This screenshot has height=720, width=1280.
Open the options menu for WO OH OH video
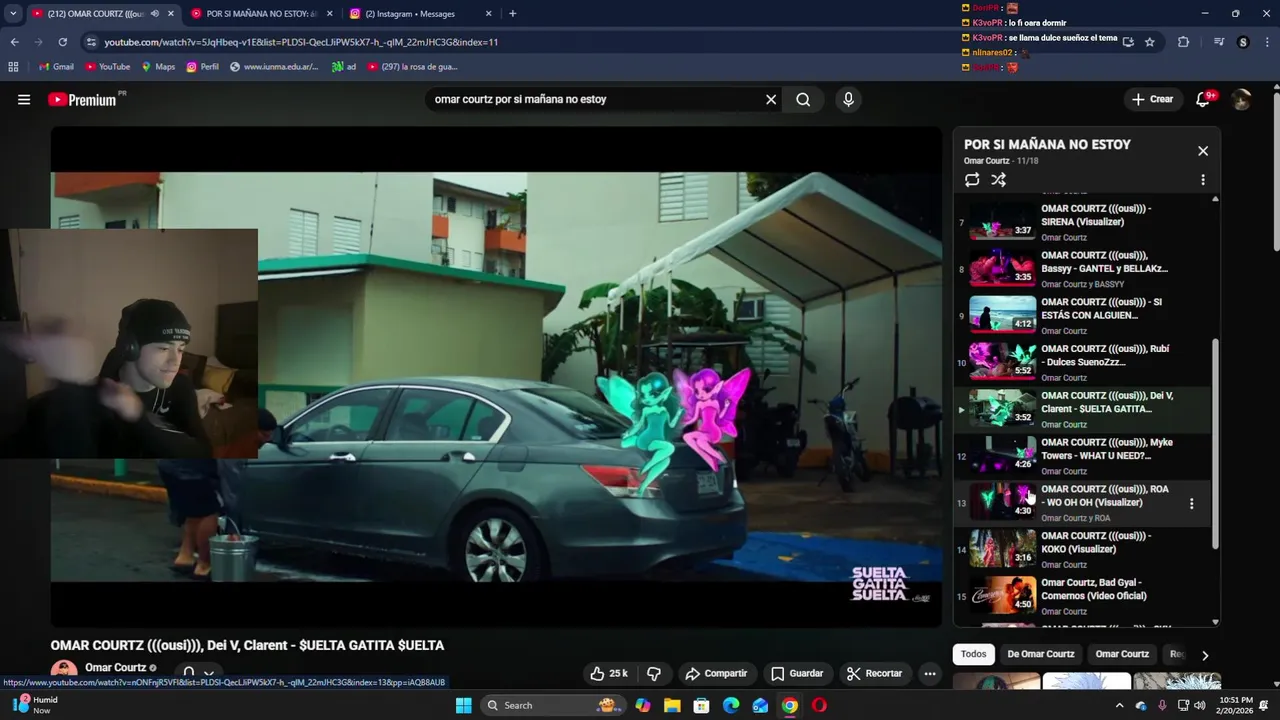[x=1191, y=503]
